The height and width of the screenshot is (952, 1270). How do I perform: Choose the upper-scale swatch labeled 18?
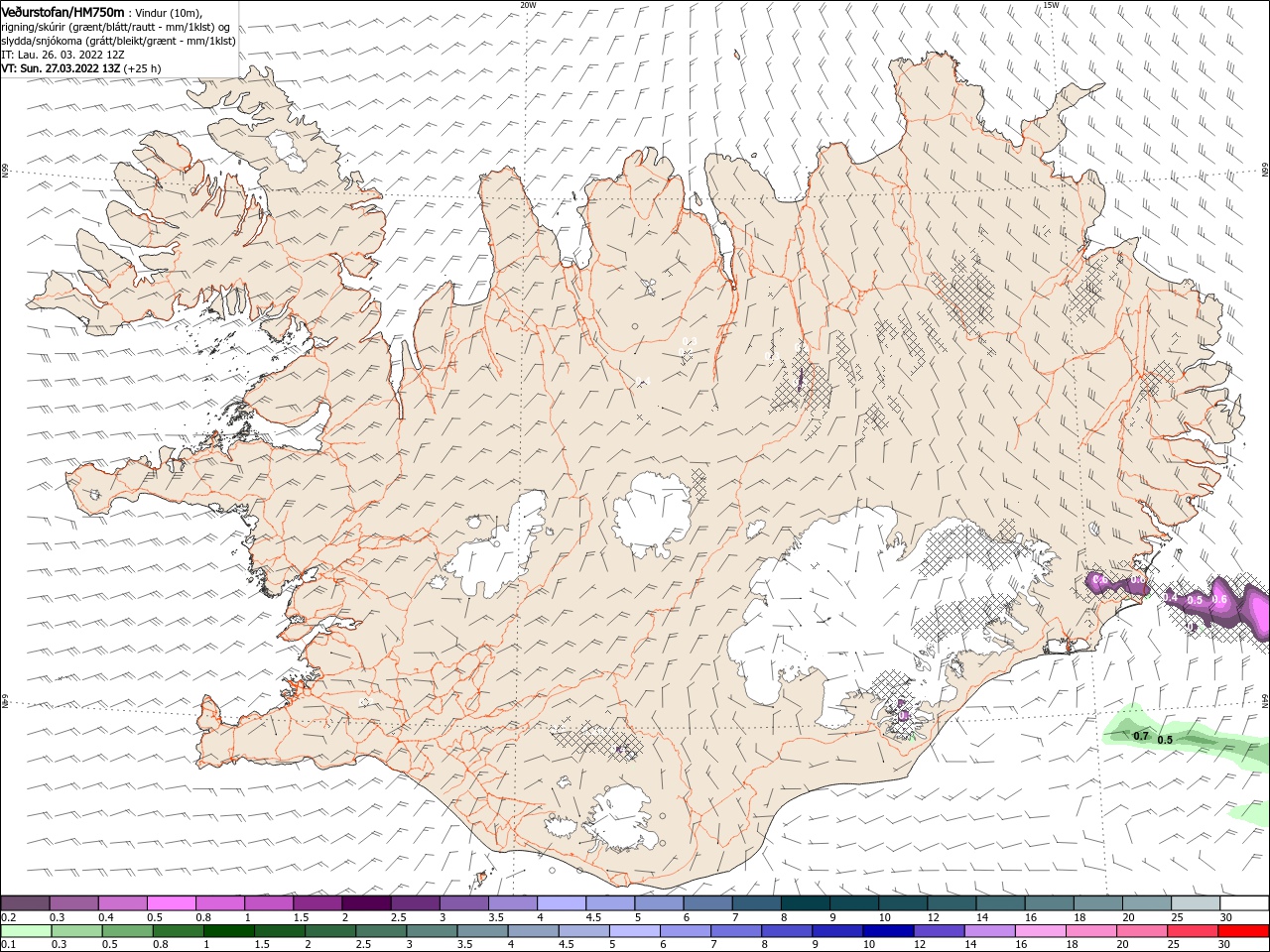click(x=1098, y=903)
